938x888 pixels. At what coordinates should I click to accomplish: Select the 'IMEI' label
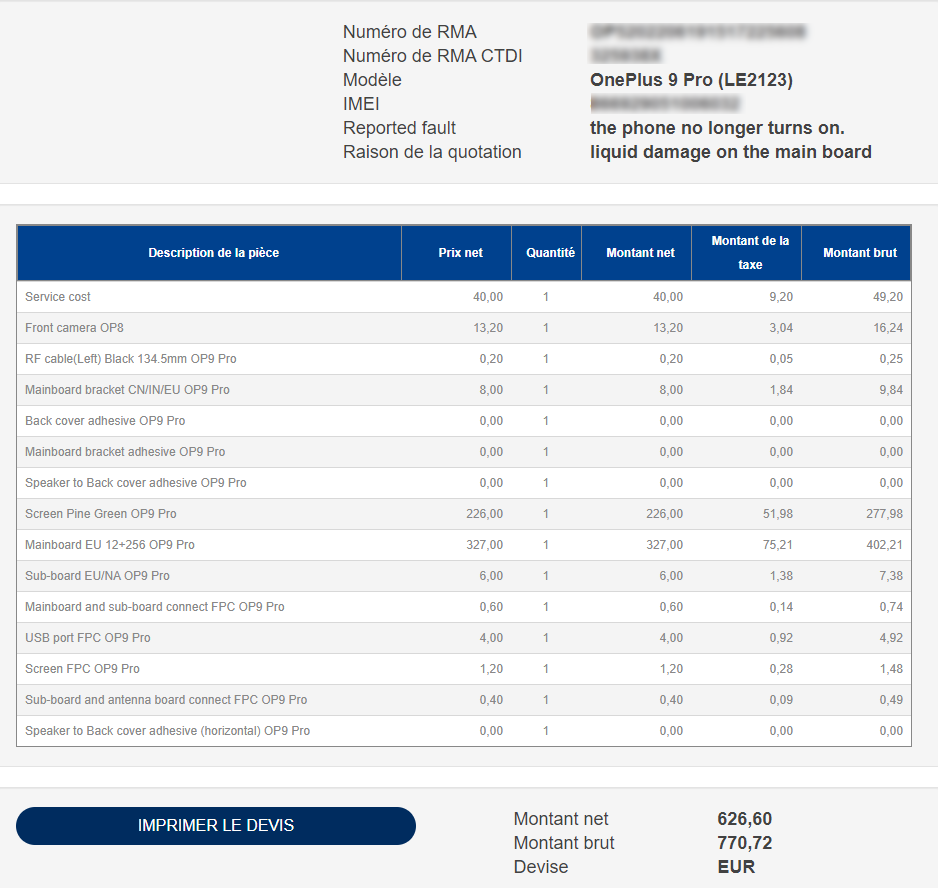(361, 104)
